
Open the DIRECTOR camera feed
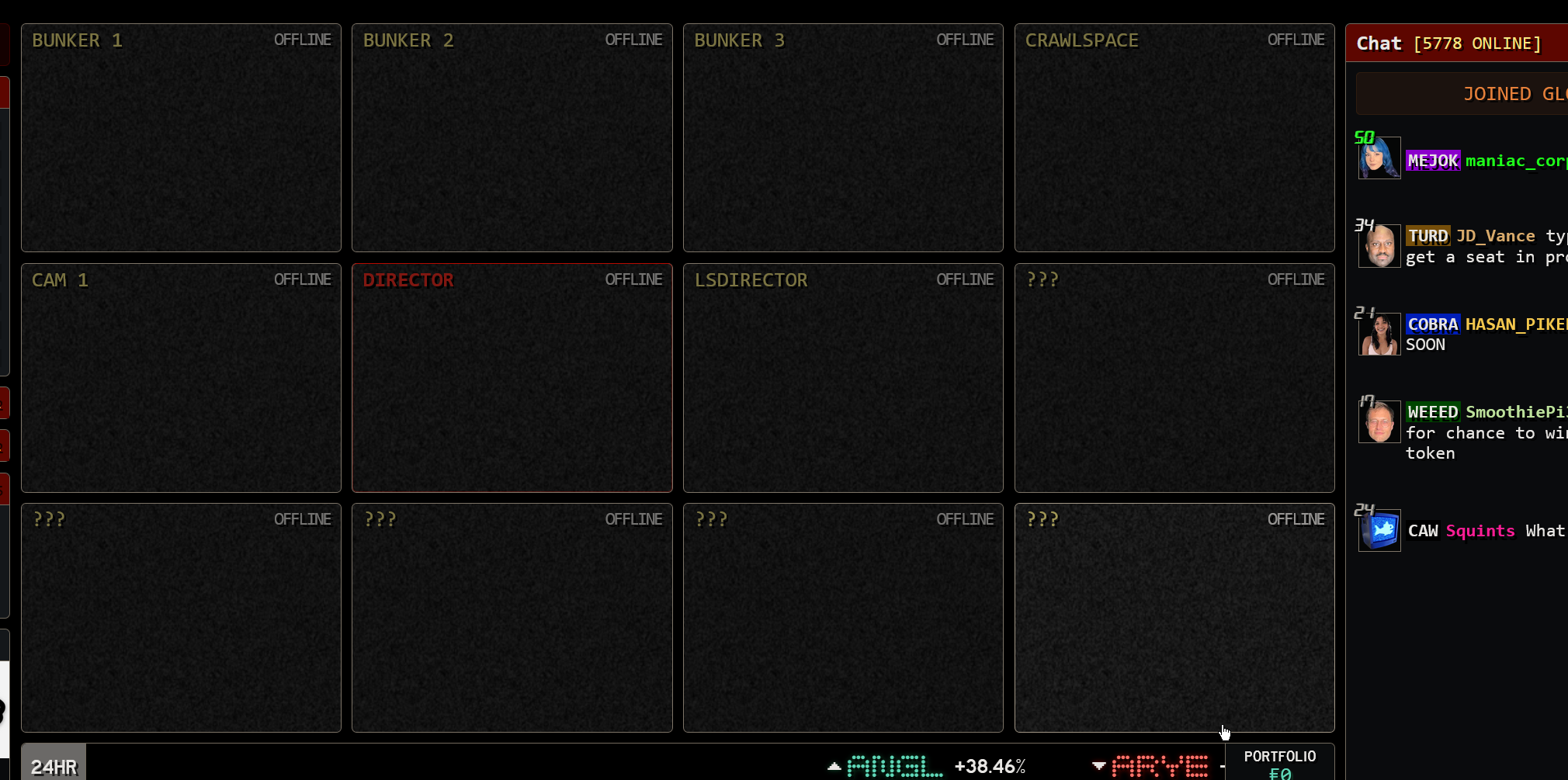[x=512, y=378]
